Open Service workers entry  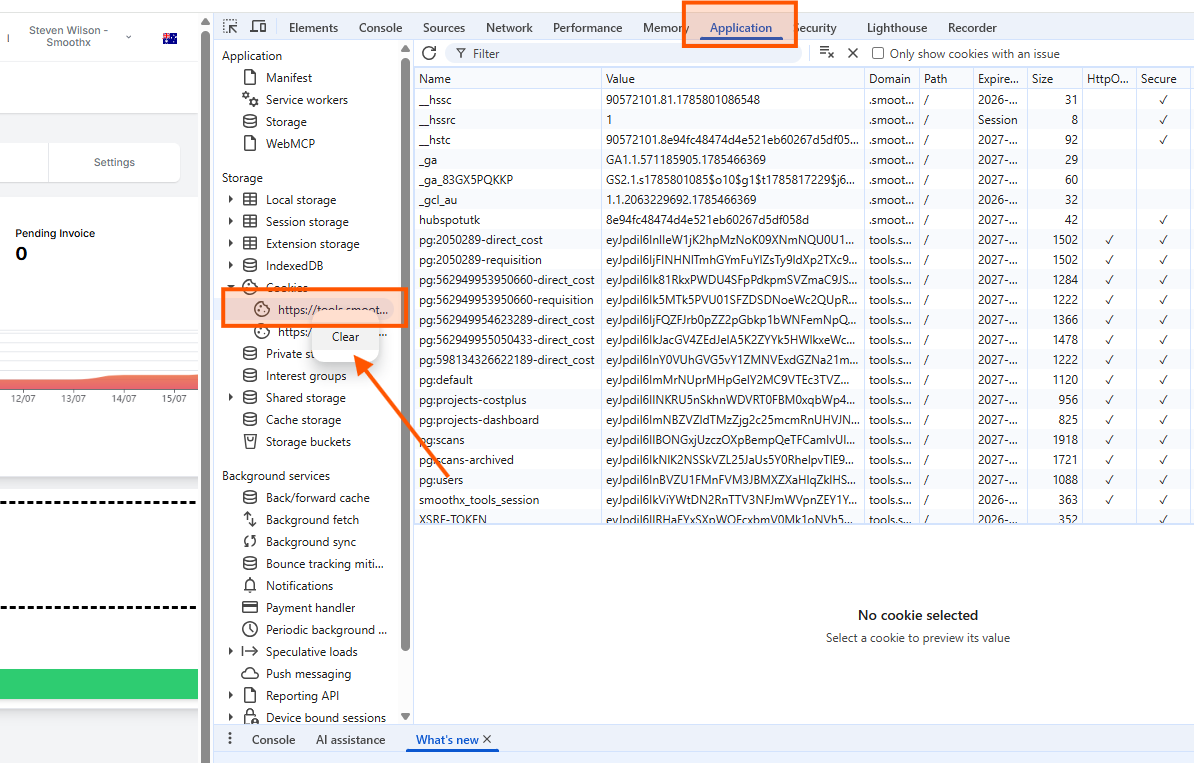(x=306, y=100)
